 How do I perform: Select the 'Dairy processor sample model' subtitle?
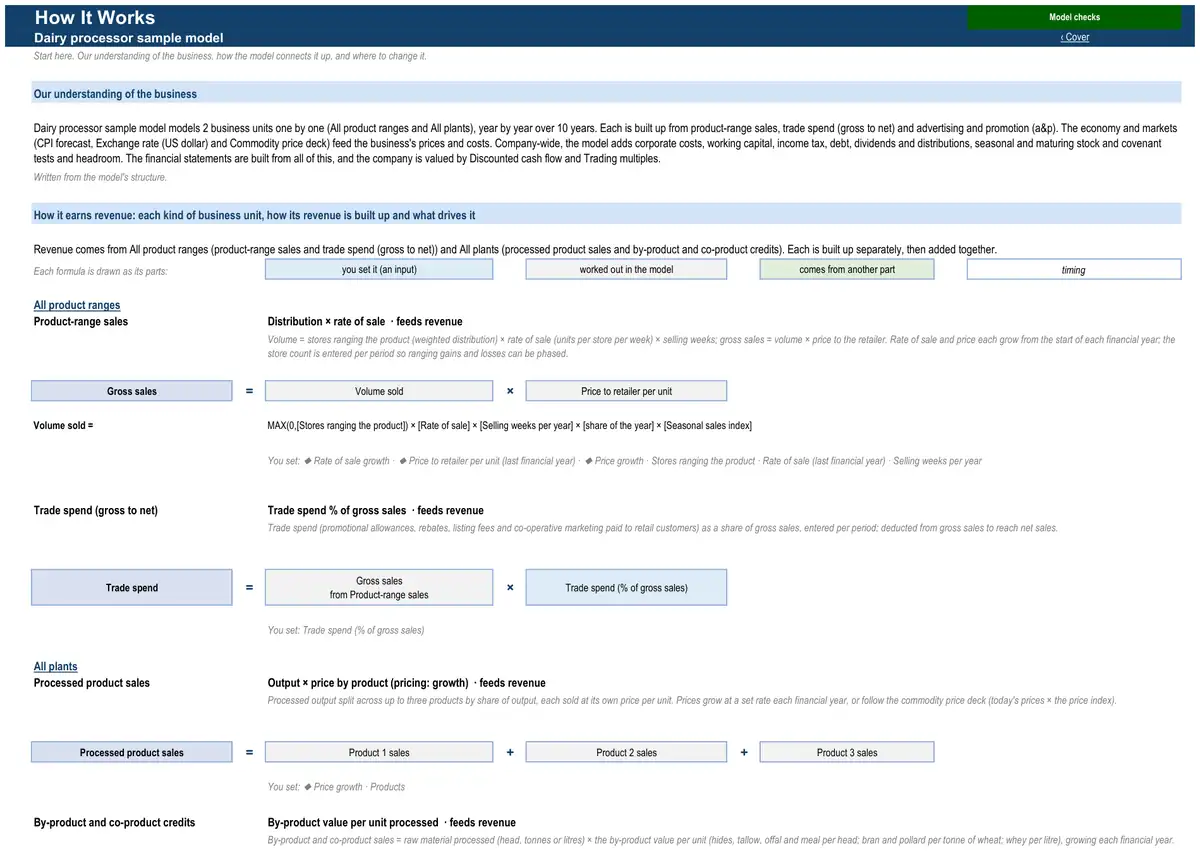[129, 38]
